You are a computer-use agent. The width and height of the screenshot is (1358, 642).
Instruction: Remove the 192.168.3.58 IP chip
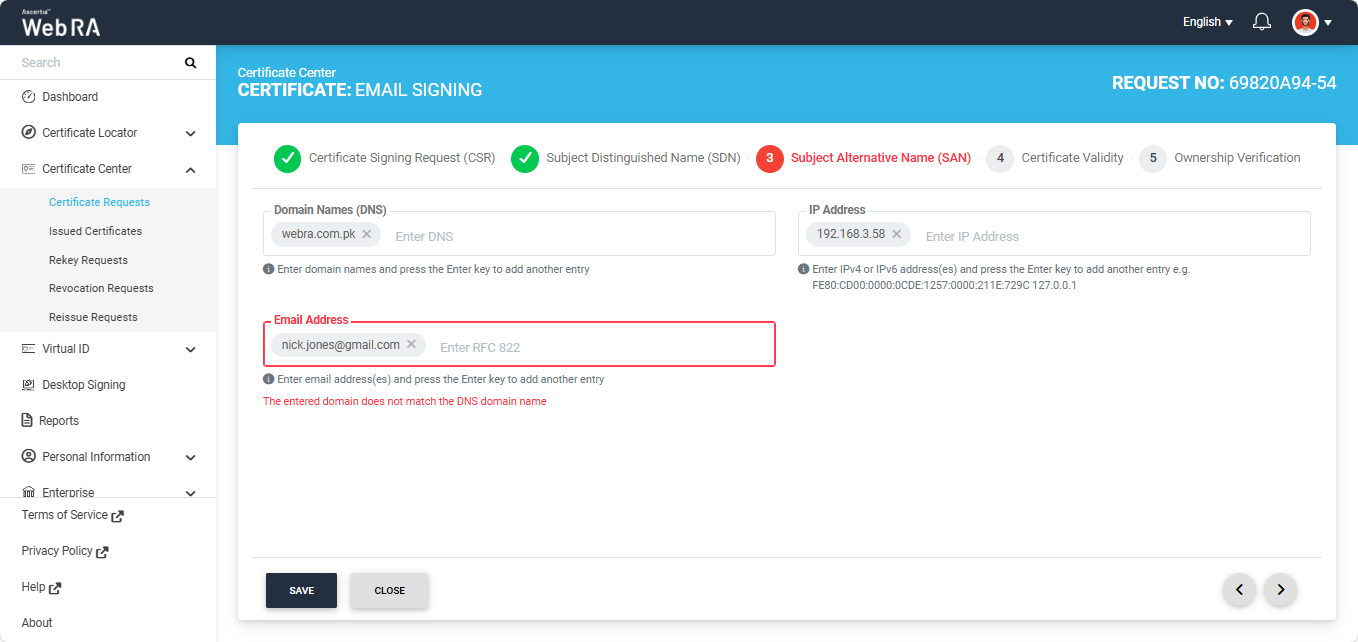coord(897,234)
